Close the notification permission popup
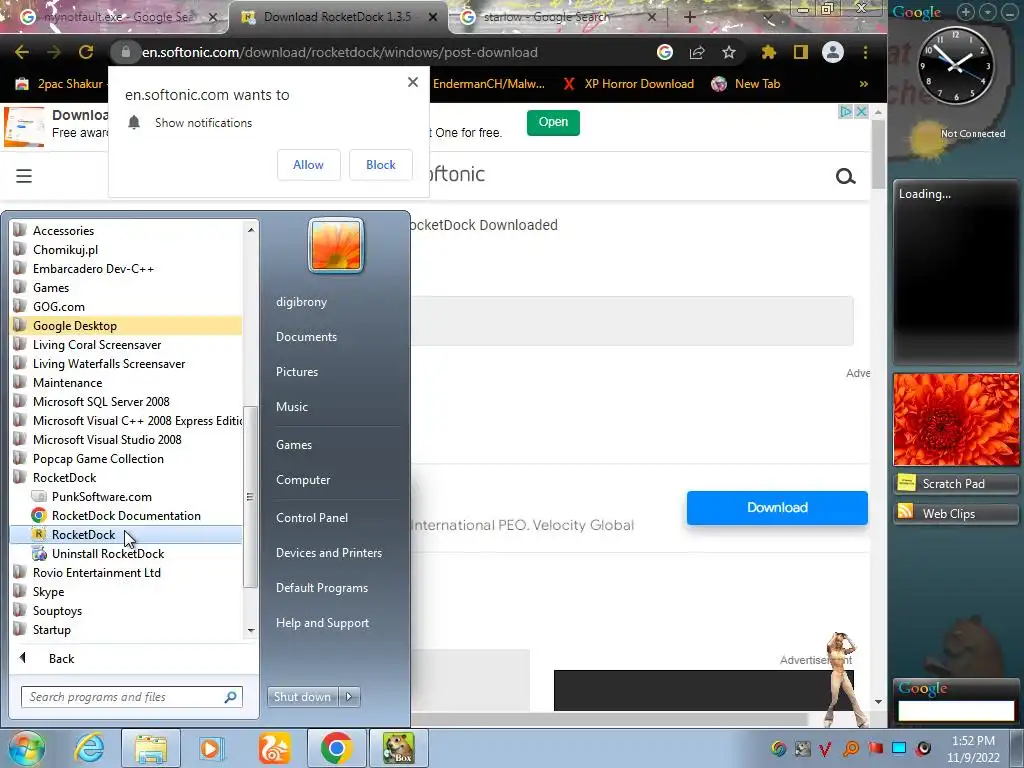 413,82
